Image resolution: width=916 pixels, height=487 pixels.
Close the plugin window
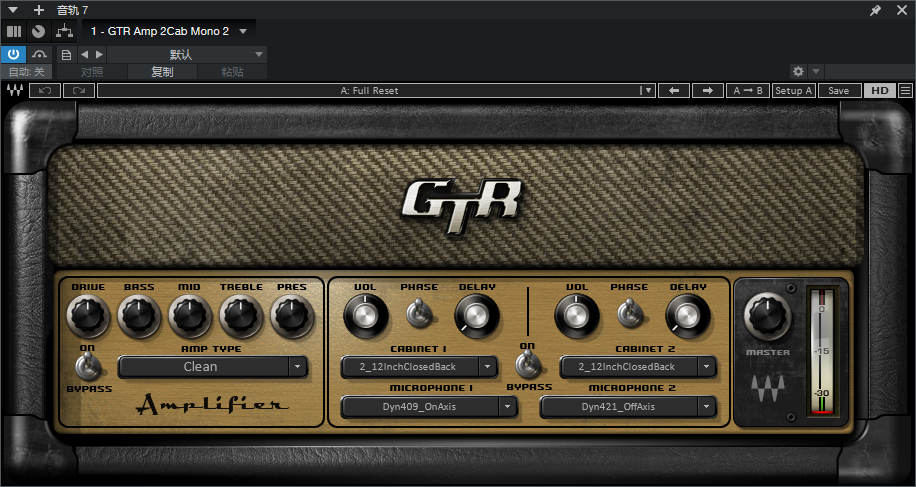(x=902, y=10)
